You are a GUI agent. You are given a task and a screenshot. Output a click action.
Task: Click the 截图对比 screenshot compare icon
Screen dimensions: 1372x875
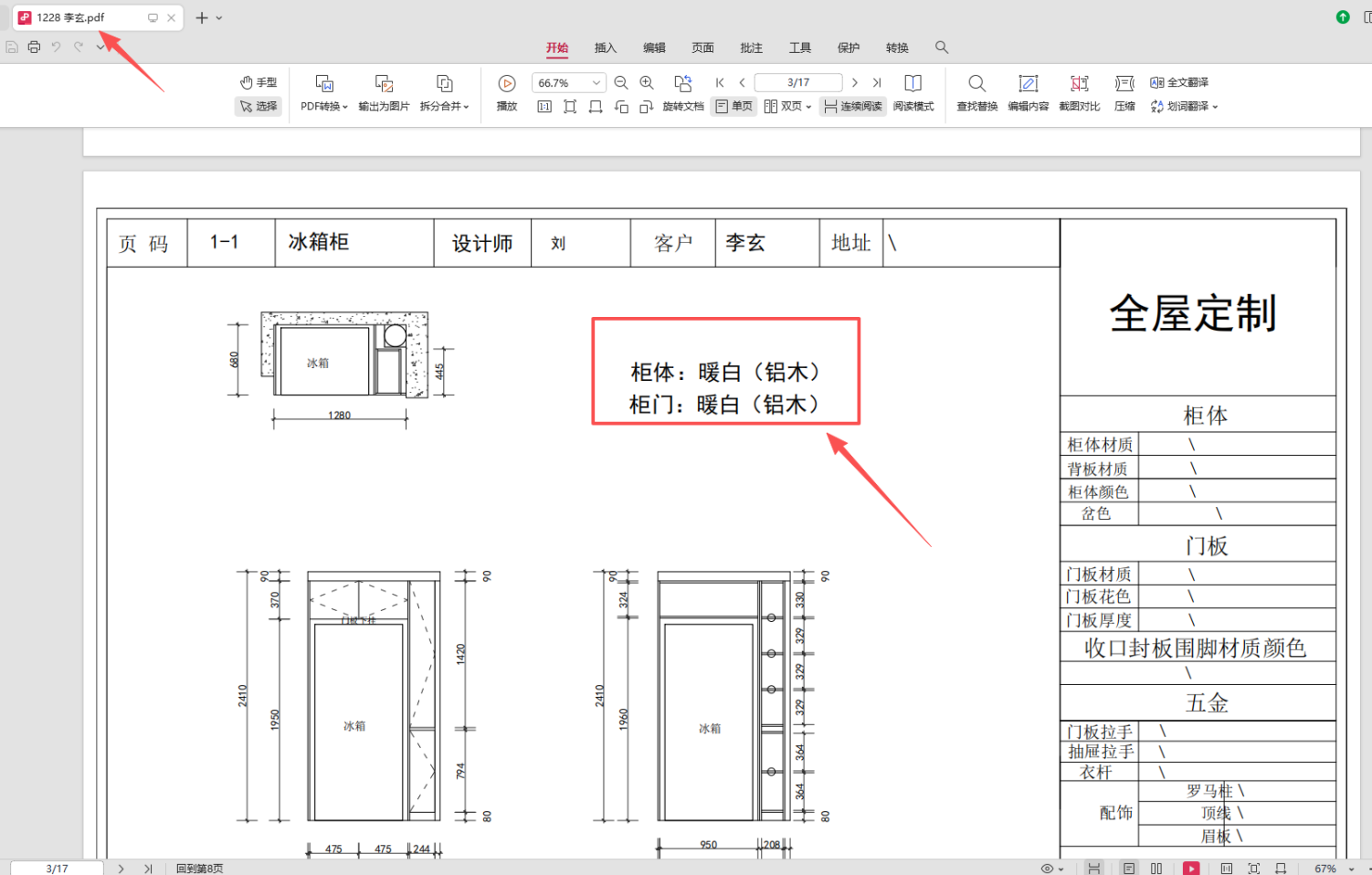1079,84
